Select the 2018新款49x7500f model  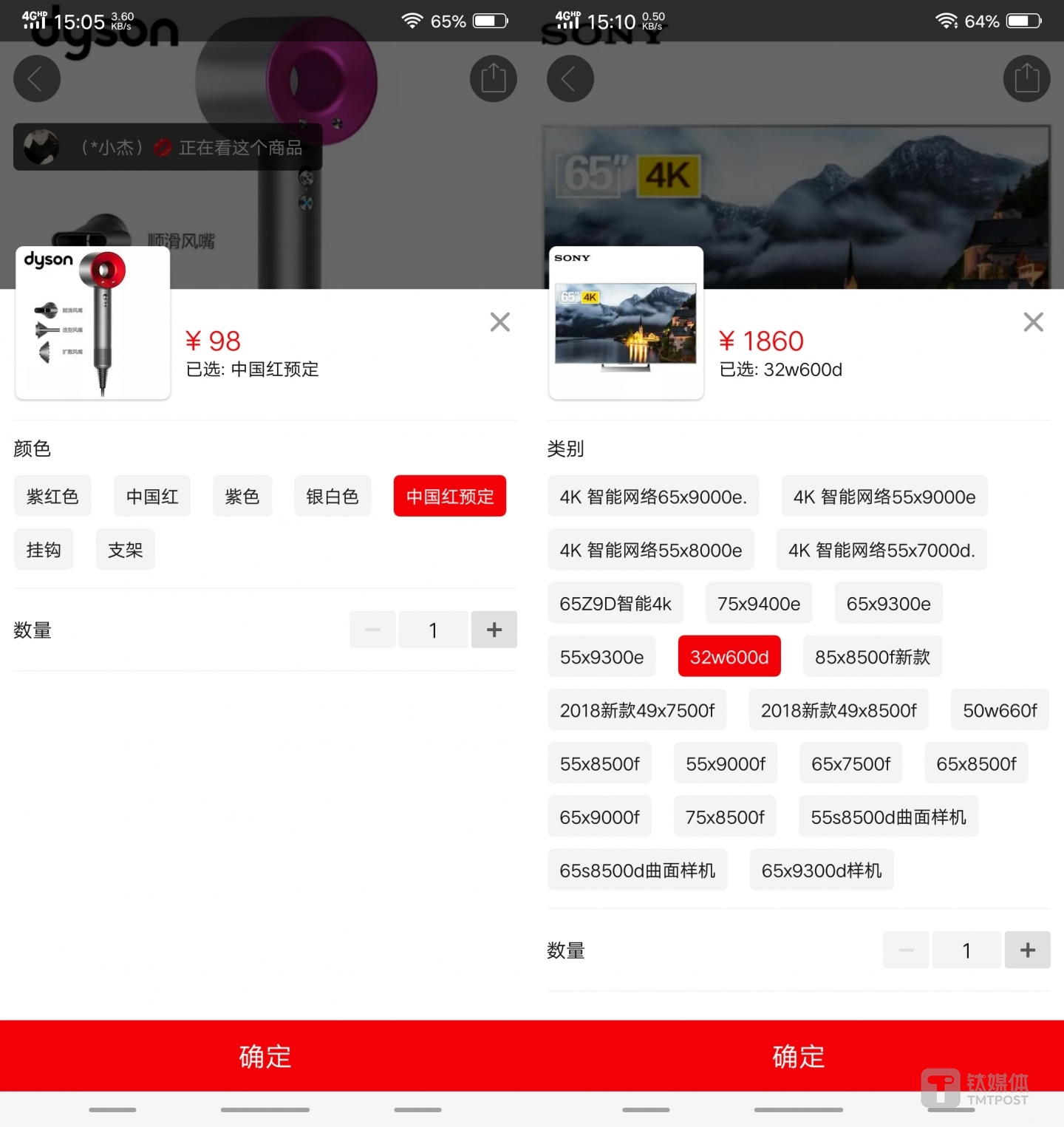(636, 709)
